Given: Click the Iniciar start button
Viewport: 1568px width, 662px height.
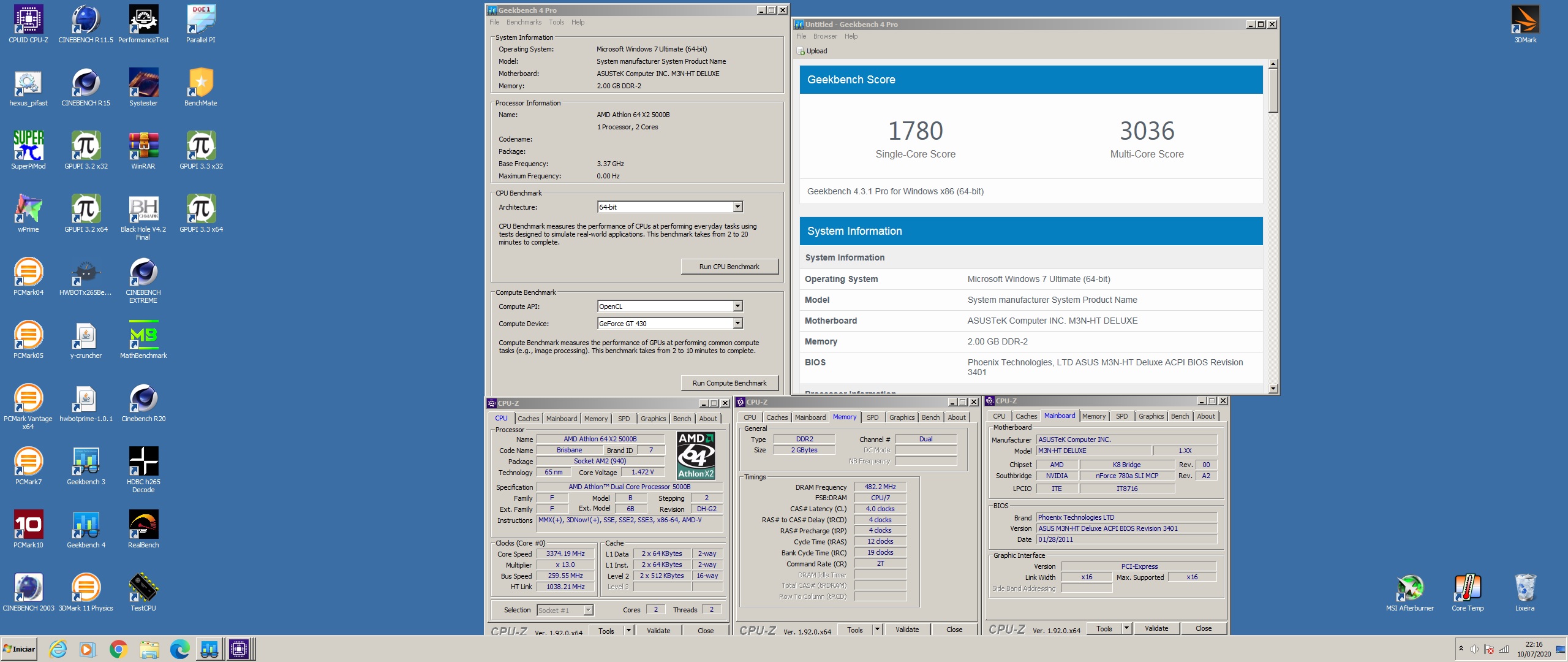Looking at the screenshot, I should (20, 649).
